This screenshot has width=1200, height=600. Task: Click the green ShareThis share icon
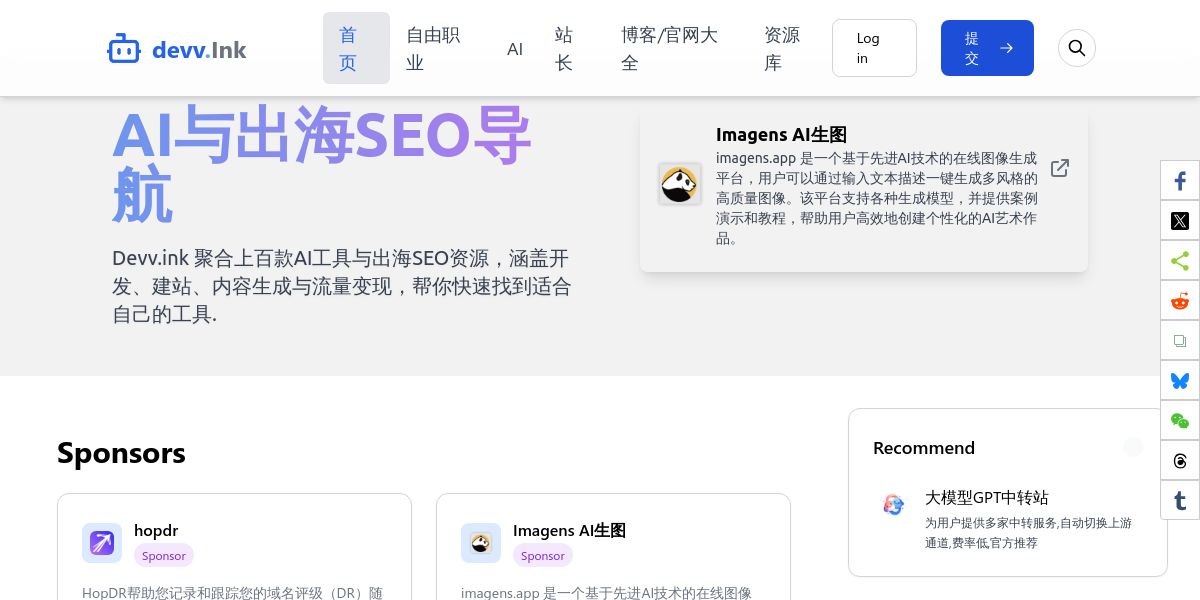pyautogui.click(x=1180, y=261)
